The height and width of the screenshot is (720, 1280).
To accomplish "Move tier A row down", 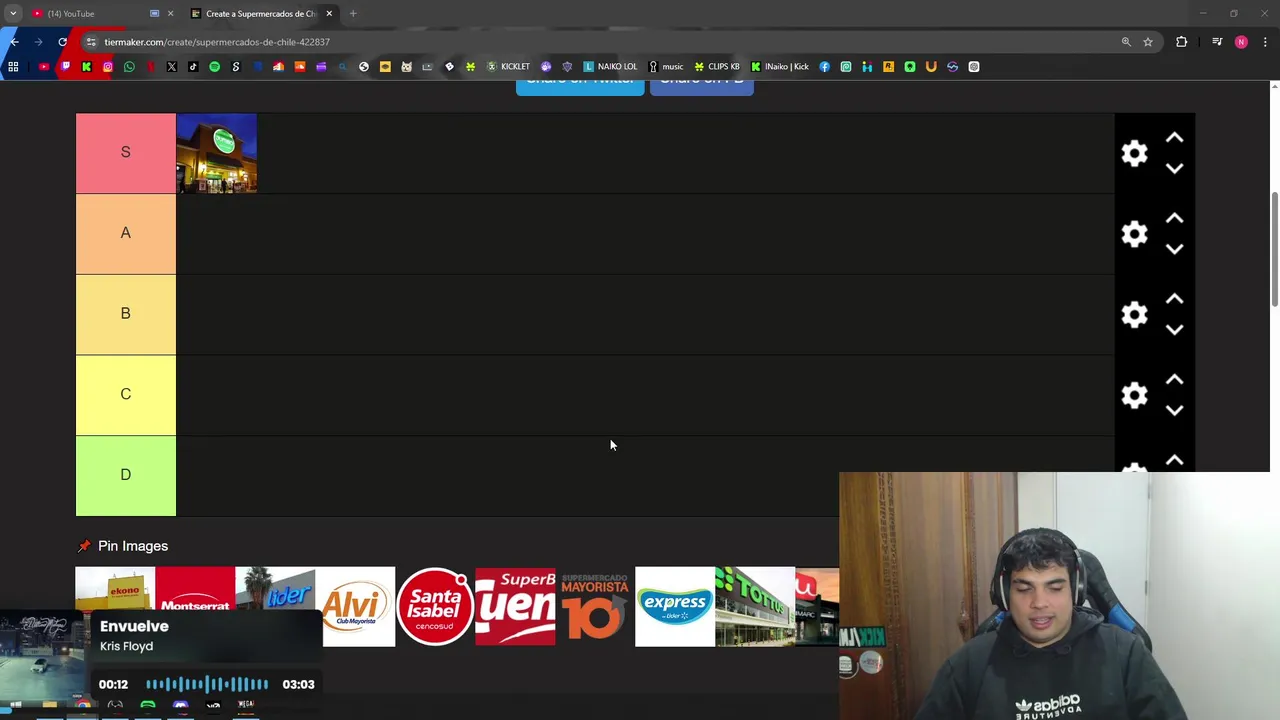I will (x=1174, y=249).
